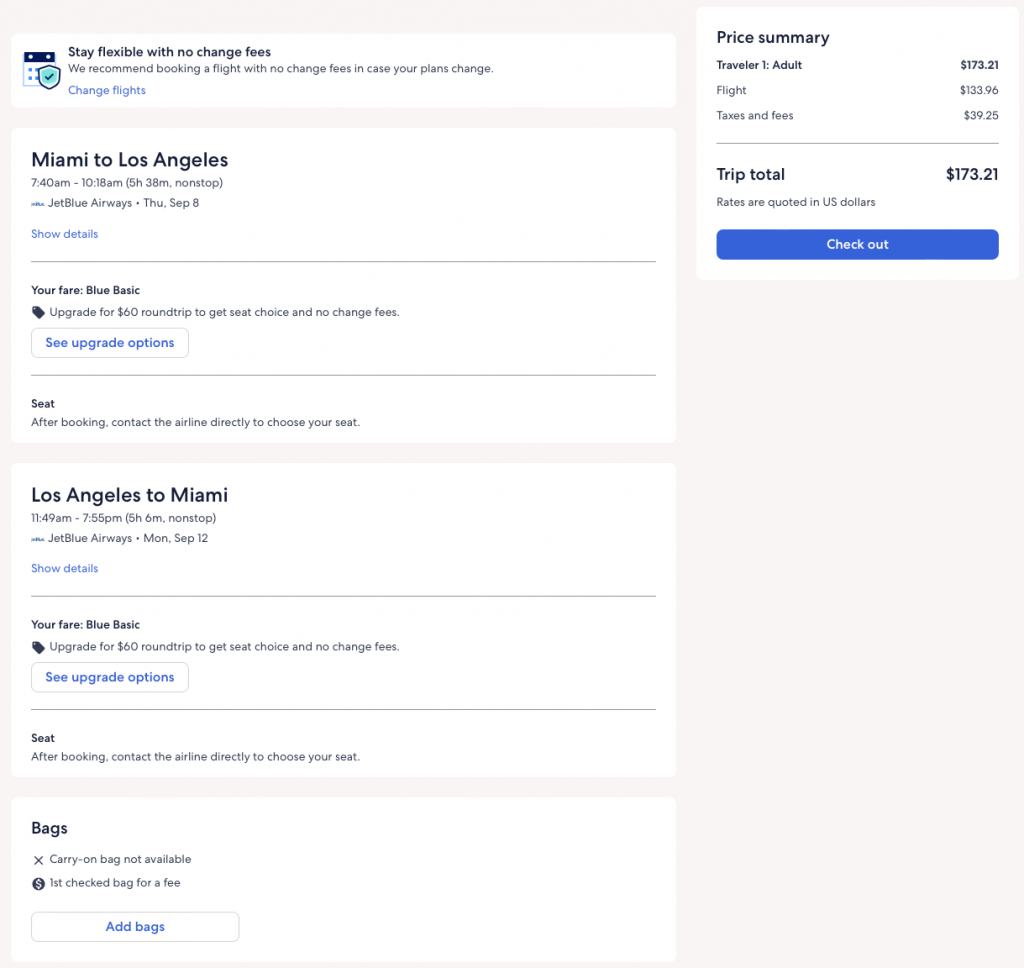This screenshot has height=968, width=1024.
Task: Expand Show details for Miami to Los Angeles flight
Action: click(64, 234)
